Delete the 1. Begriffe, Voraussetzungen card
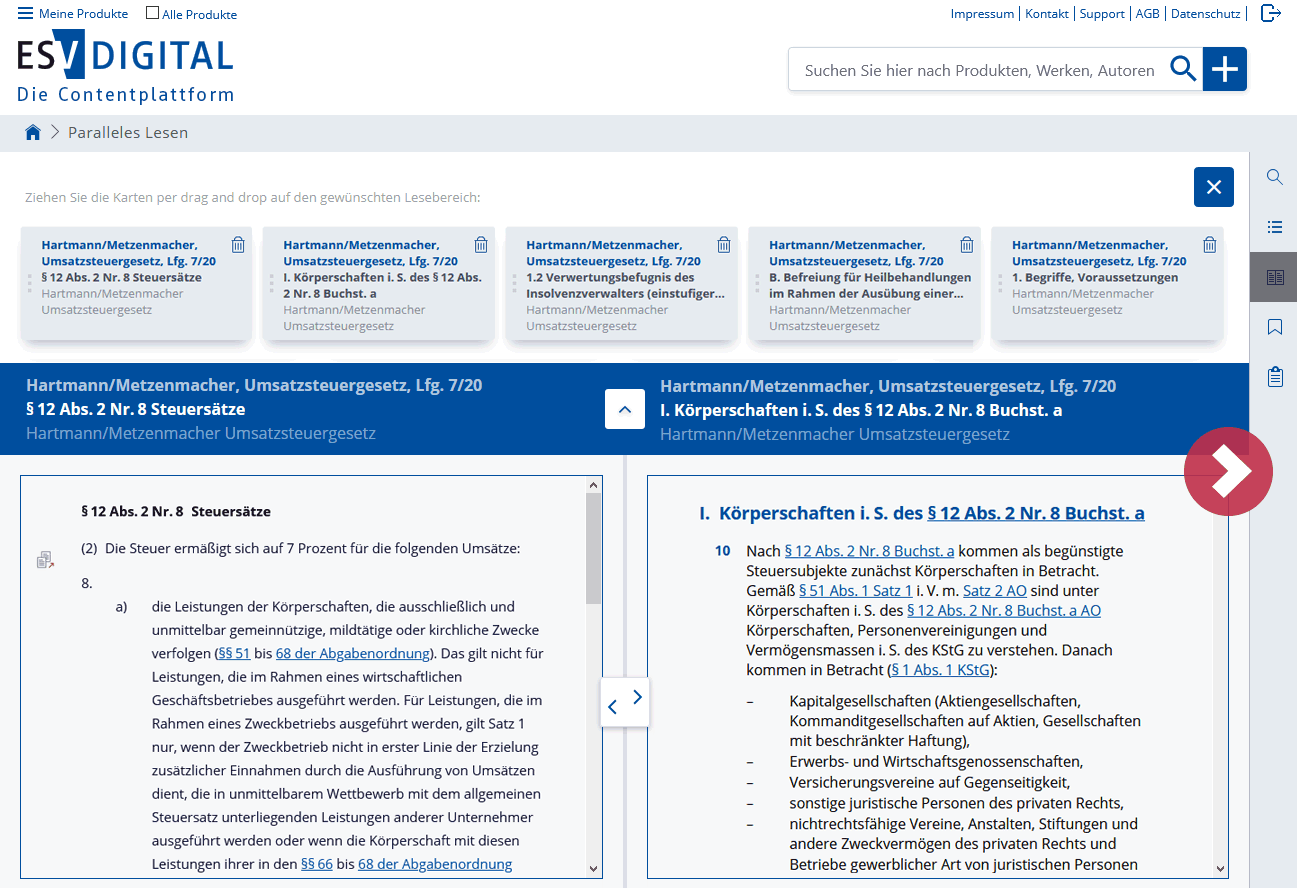The image size is (1297, 888). pyautogui.click(x=1210, y=245)
